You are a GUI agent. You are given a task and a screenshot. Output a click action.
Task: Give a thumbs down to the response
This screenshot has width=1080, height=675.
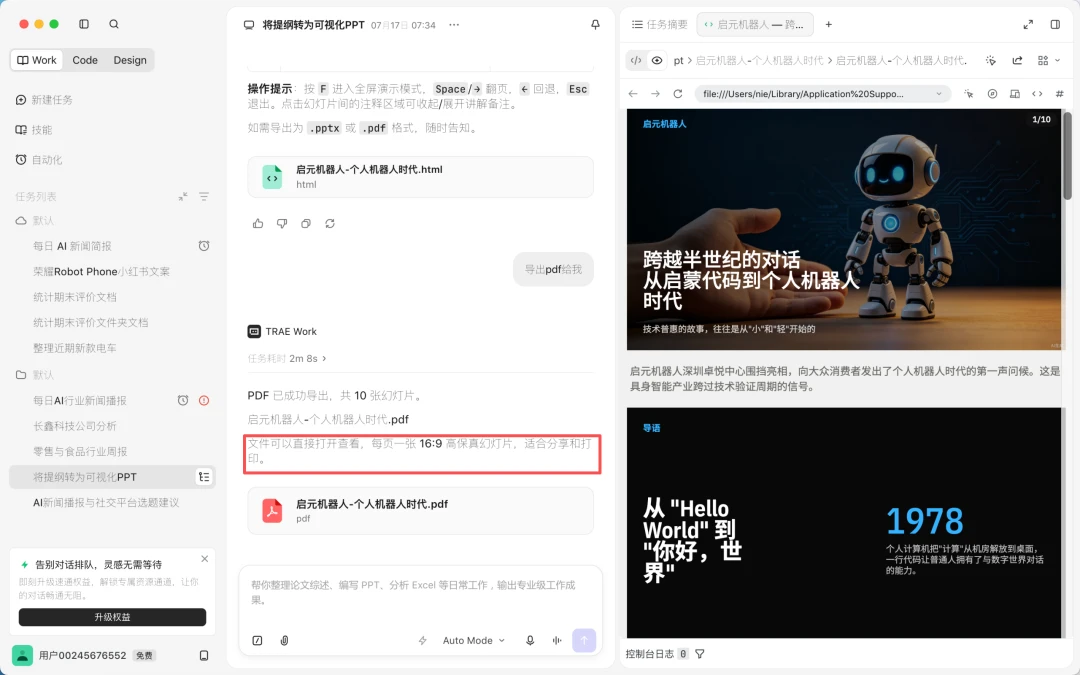[282, 223]
